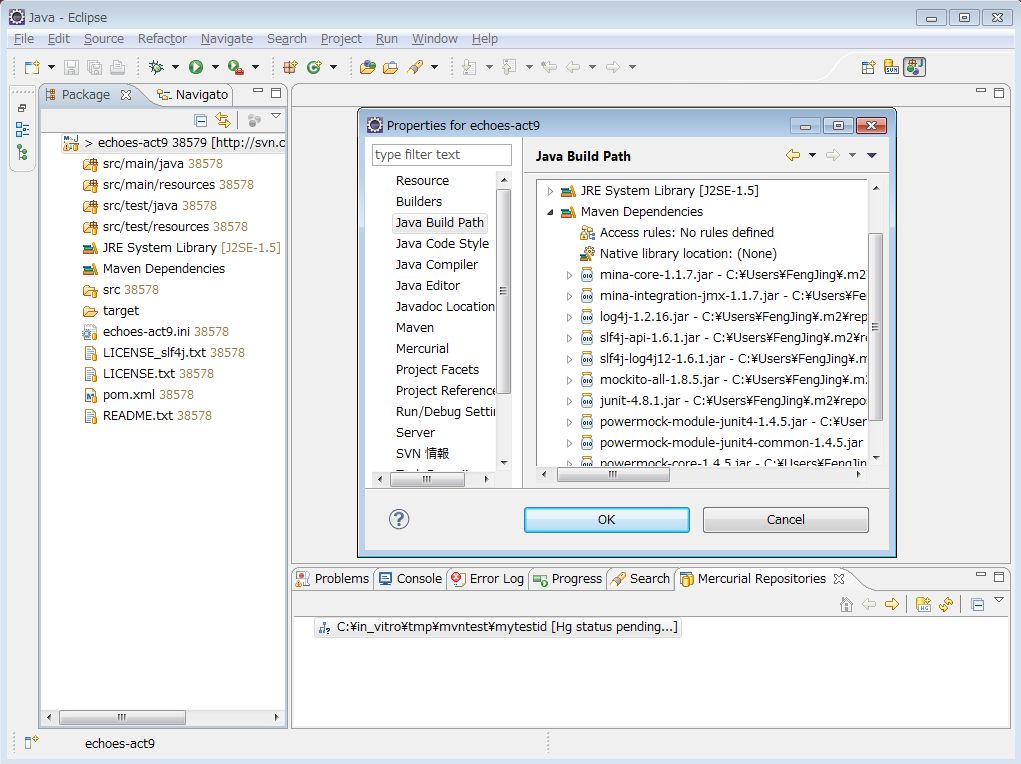Select Project Facets properties page
The image size is (1021, 764).
(x=438, y=369)
